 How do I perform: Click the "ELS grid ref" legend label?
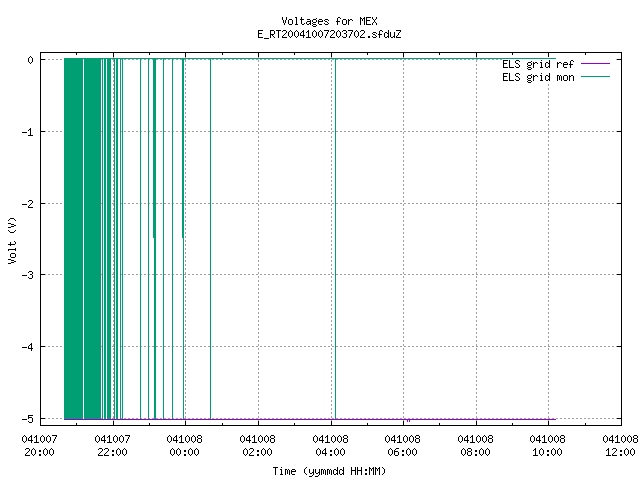[x=538, y=64]
